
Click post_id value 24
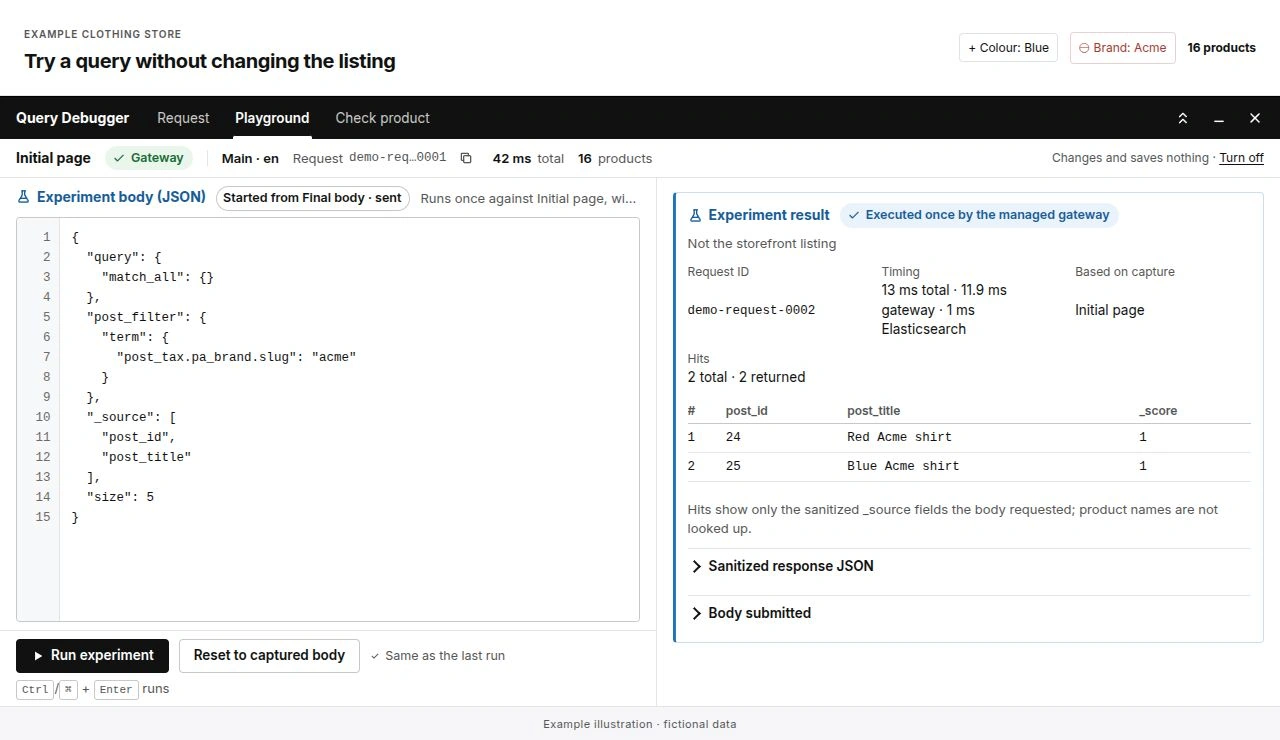[x=733, y=437]
